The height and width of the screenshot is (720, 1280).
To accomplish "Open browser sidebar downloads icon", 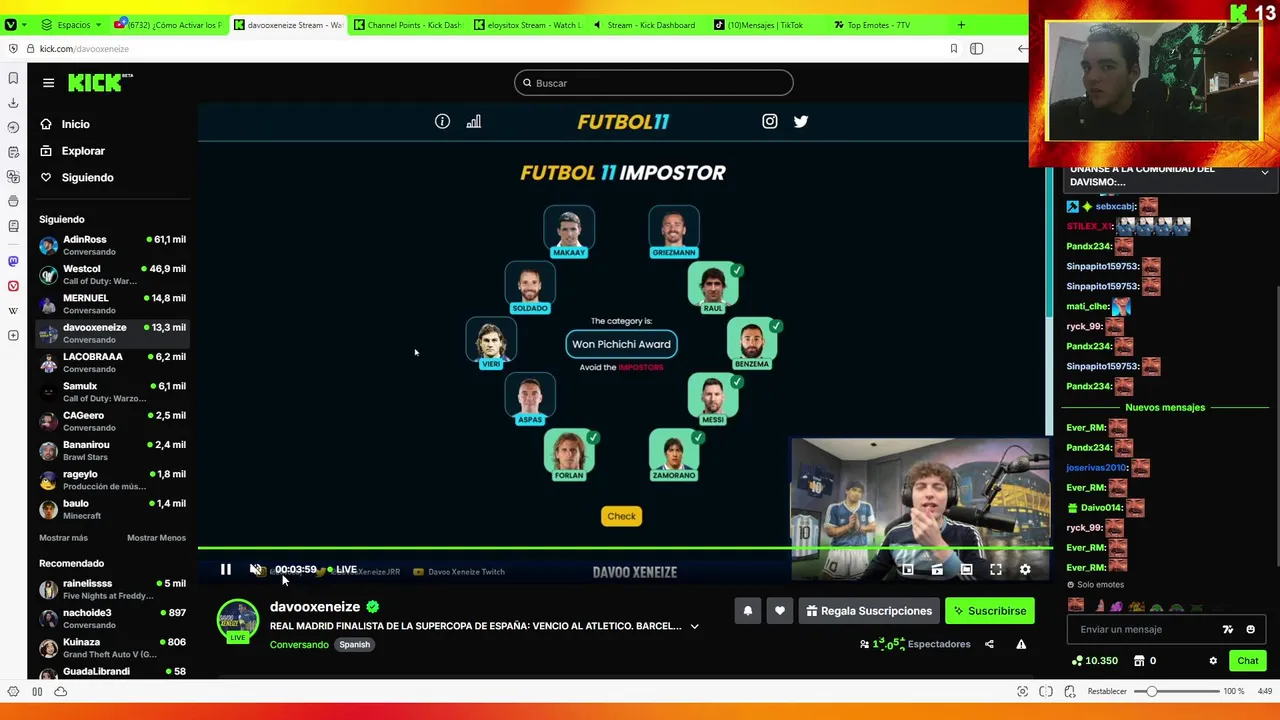I will pyautogui.click(x=13, y=102).
